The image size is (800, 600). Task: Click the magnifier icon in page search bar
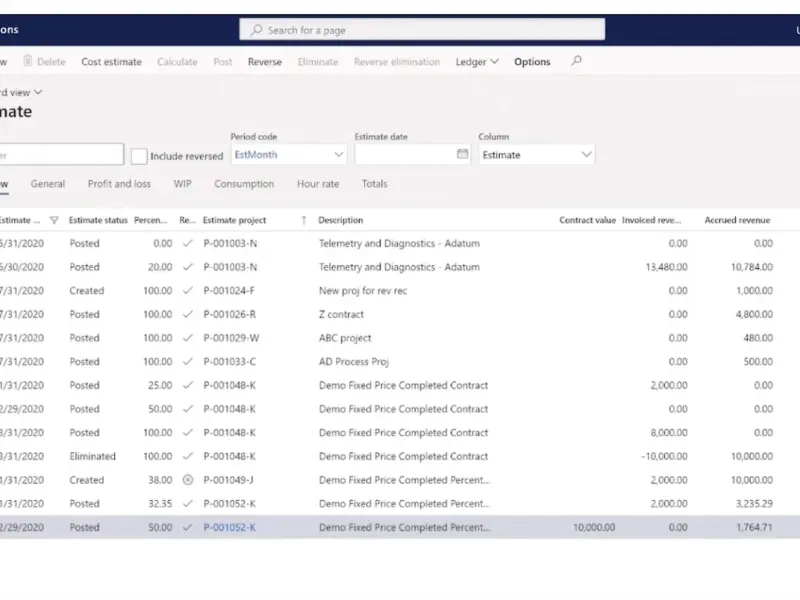257,30
